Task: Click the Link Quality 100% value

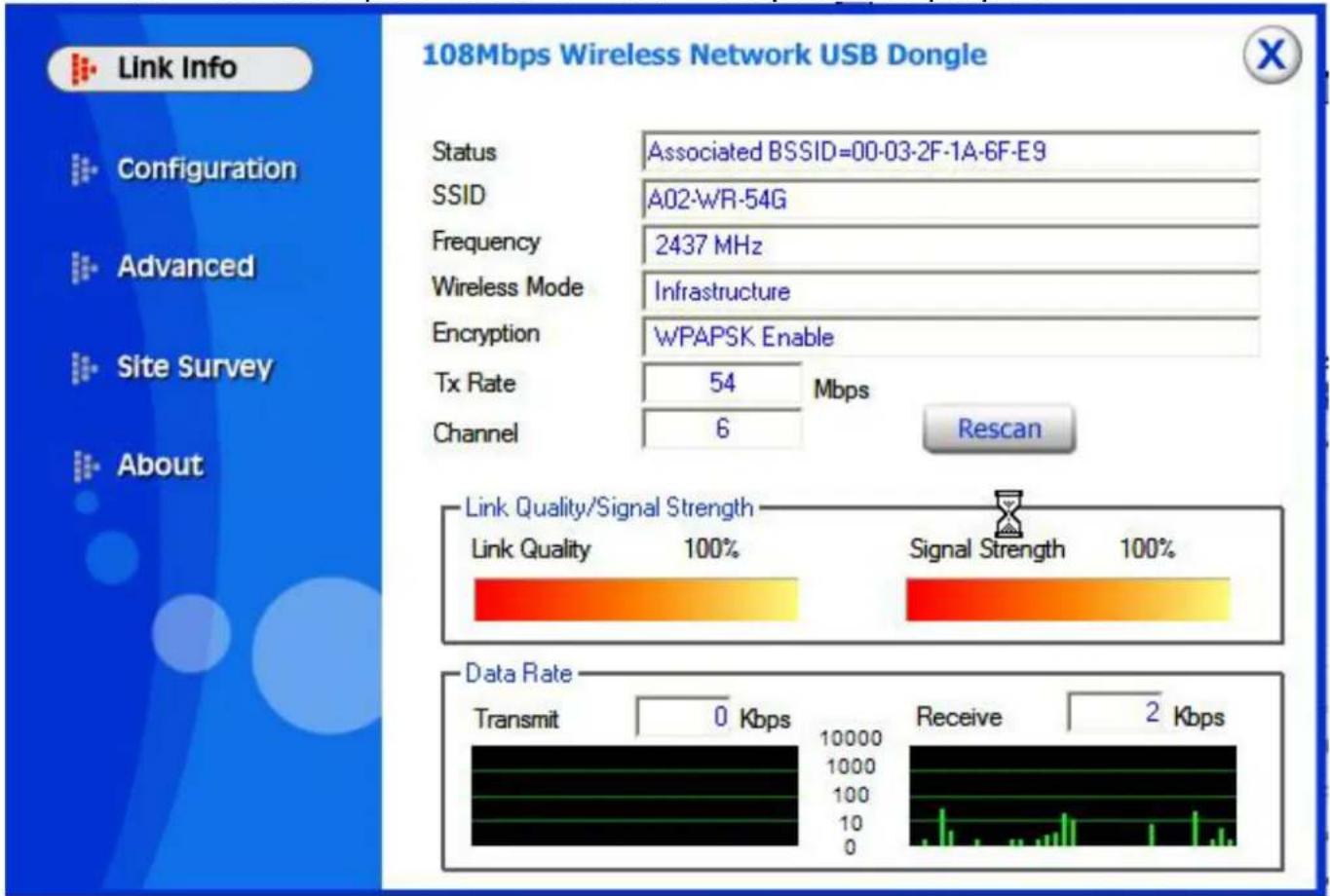Action: [x=711, y=548]
